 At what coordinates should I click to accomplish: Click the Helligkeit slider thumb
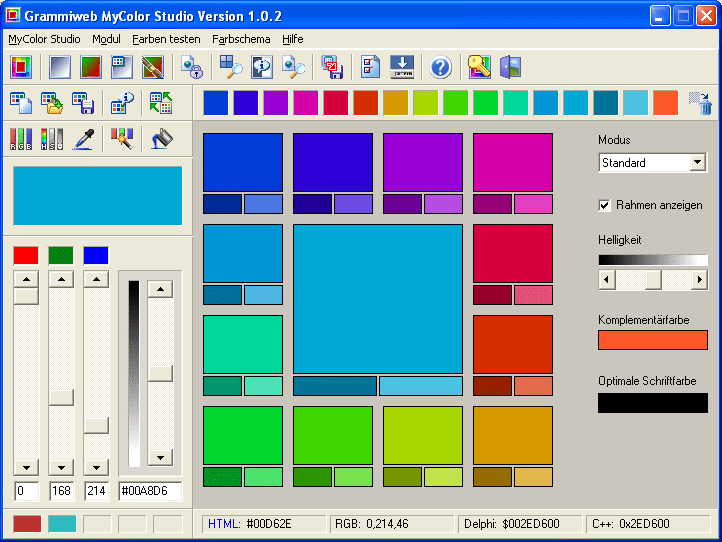pos(653,280)
